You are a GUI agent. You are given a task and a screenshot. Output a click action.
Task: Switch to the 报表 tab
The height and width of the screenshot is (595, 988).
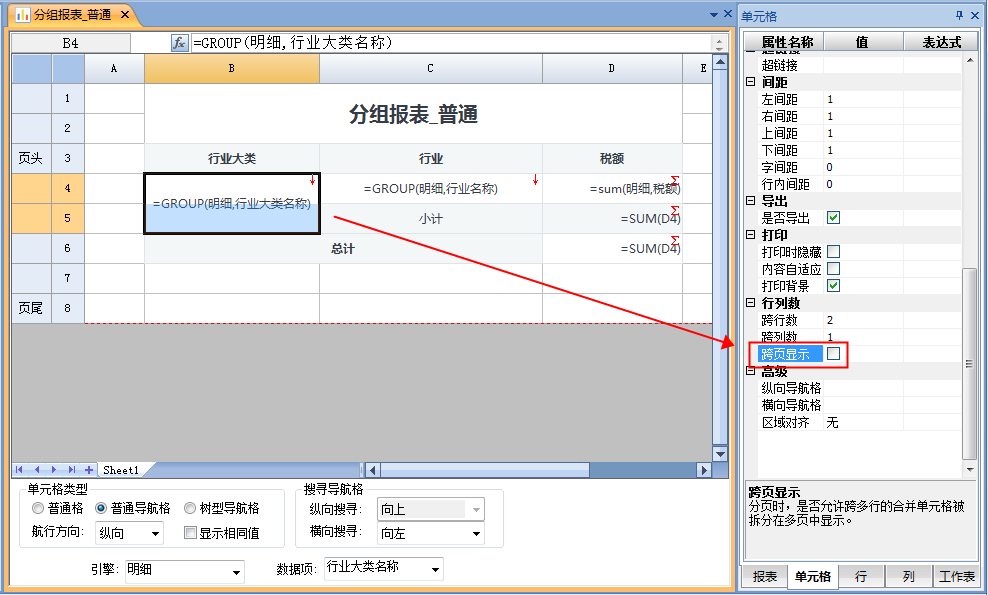coord(765,577)
